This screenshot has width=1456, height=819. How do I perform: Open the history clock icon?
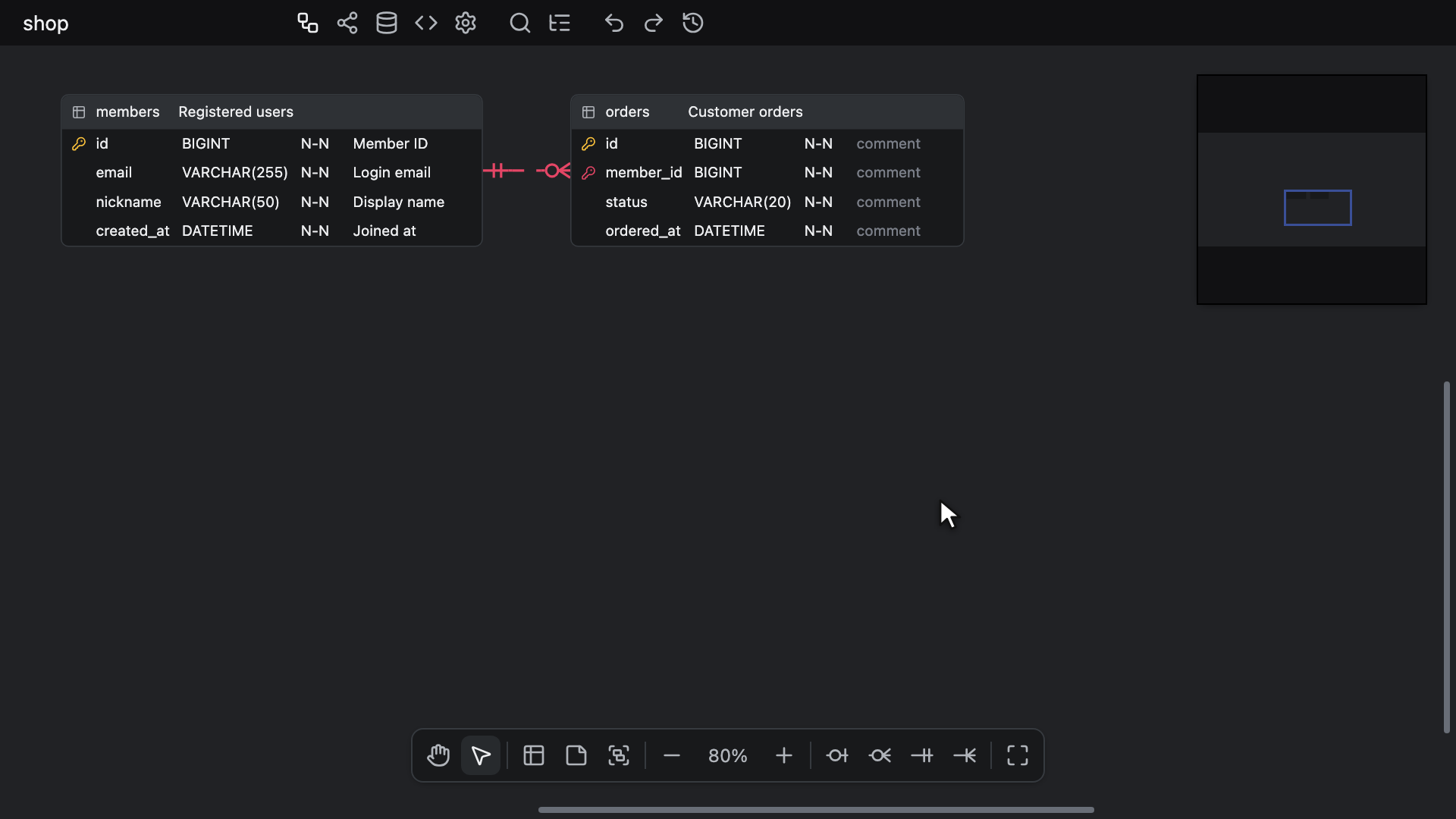[x=693, y=23]
